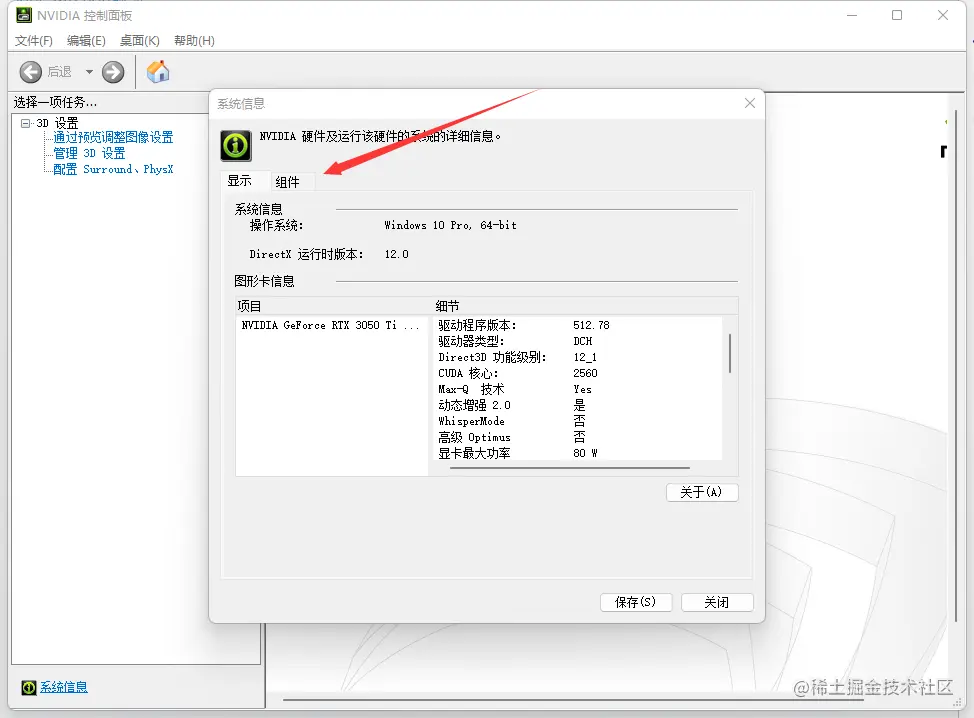
Task: Click the 显卡最大功率 80 W row
Action: point(579,453)
